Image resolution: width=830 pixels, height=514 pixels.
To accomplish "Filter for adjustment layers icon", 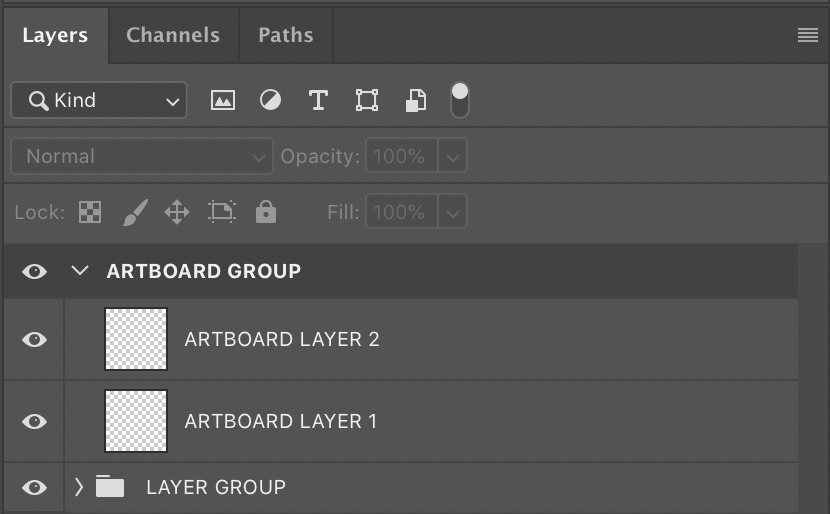I will point(270,100).
